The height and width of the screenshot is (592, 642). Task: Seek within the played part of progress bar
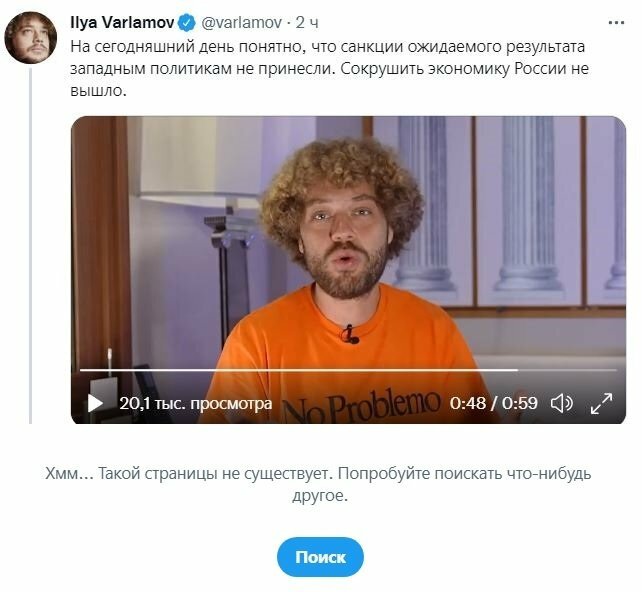tap(299, 370)
